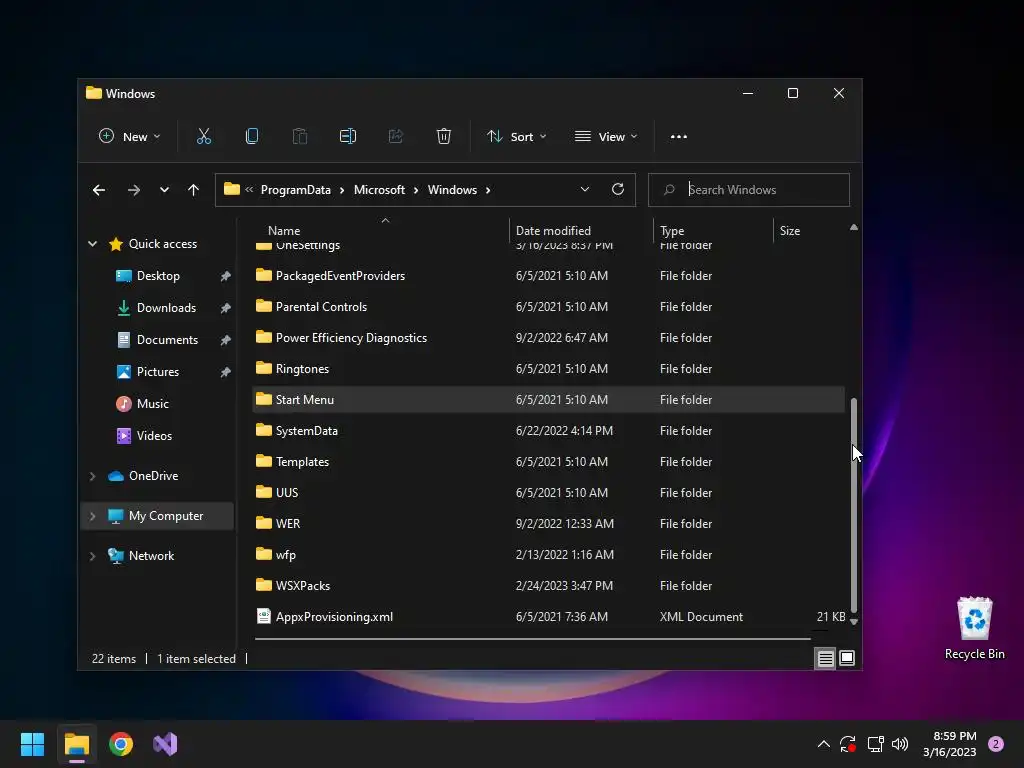The image size is (1024, 768).
Task: Go back with the left arrow
Action: coord(99,190)
